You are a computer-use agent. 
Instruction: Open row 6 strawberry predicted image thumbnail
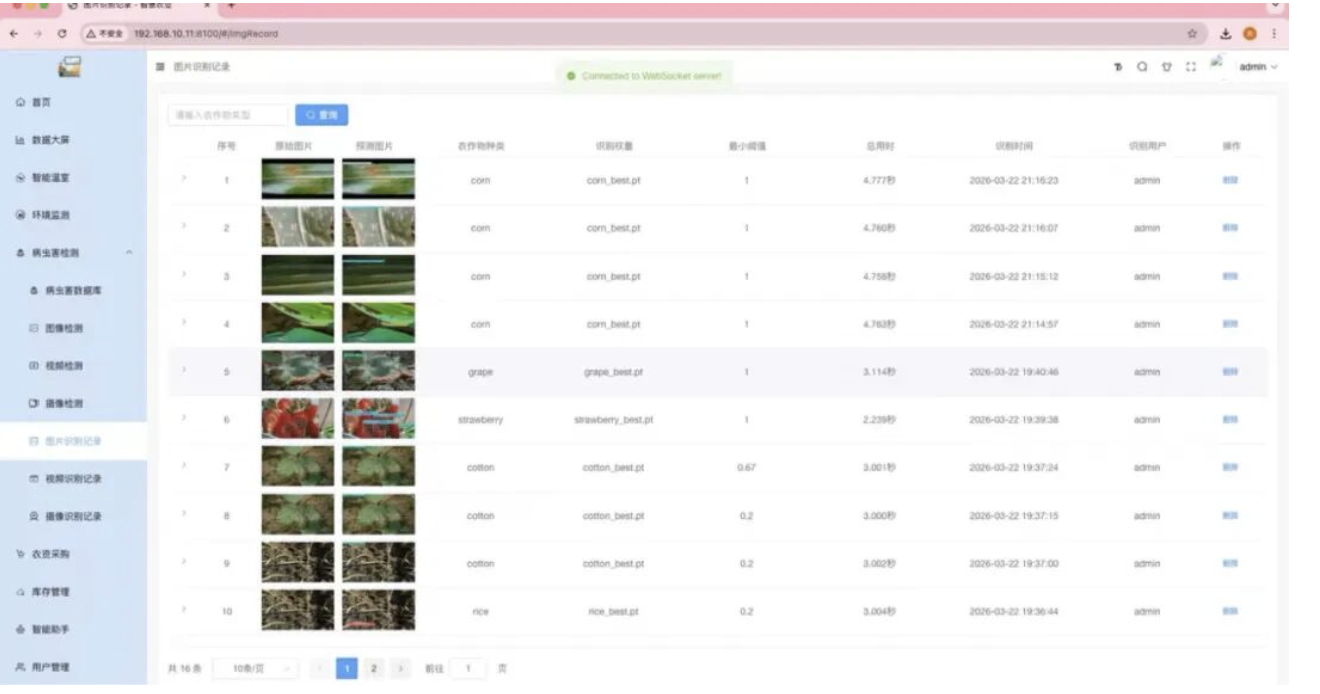[x=378, y=420]
